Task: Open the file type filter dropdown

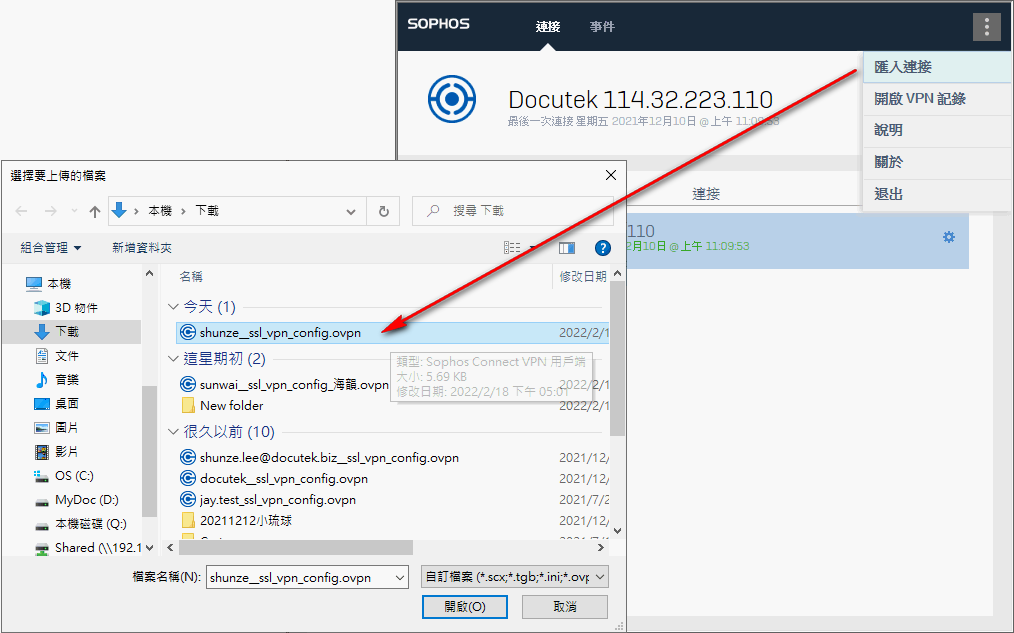Action: [599, 577]
